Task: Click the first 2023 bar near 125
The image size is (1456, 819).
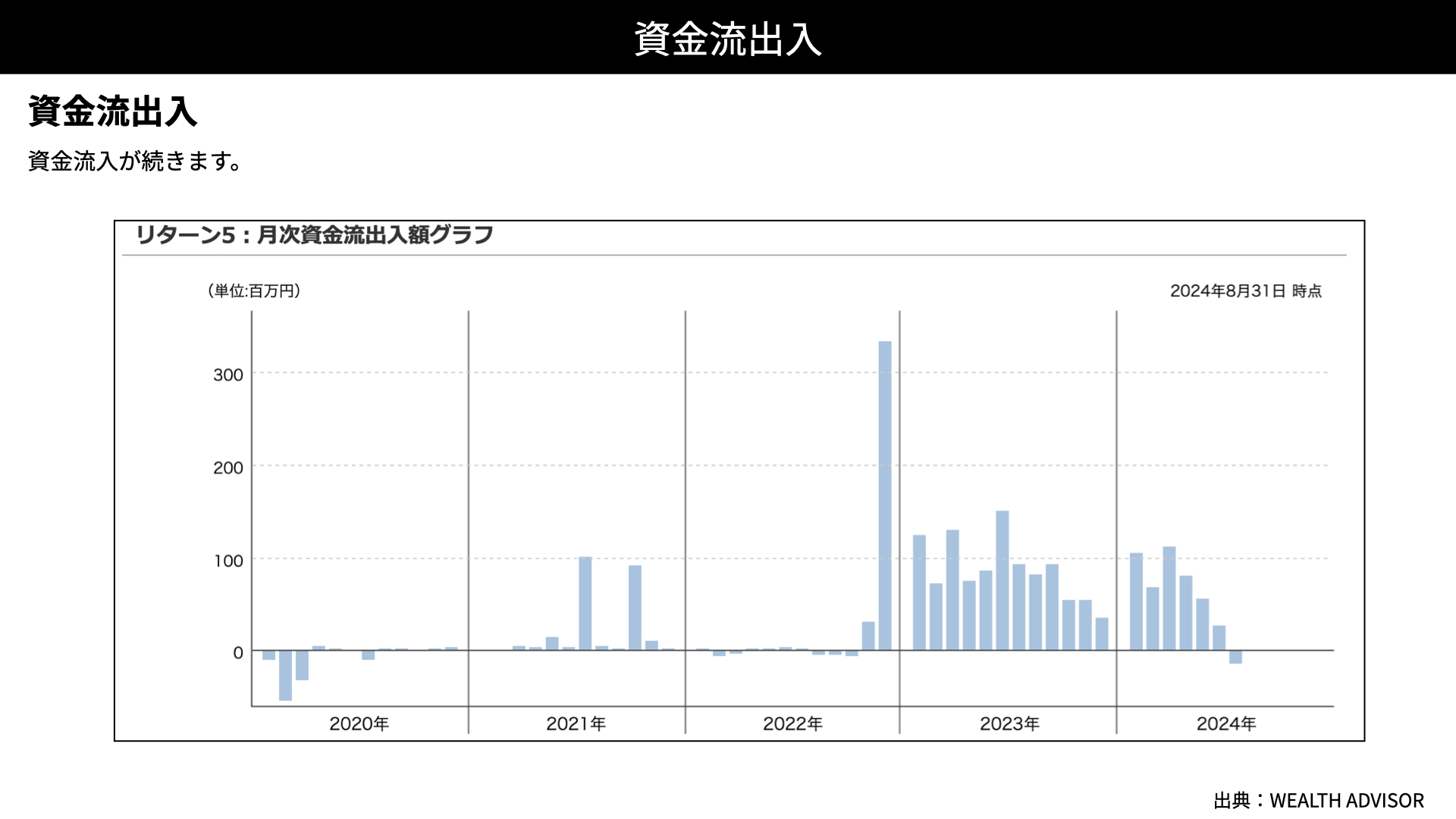Action: (x=919, y=592)
